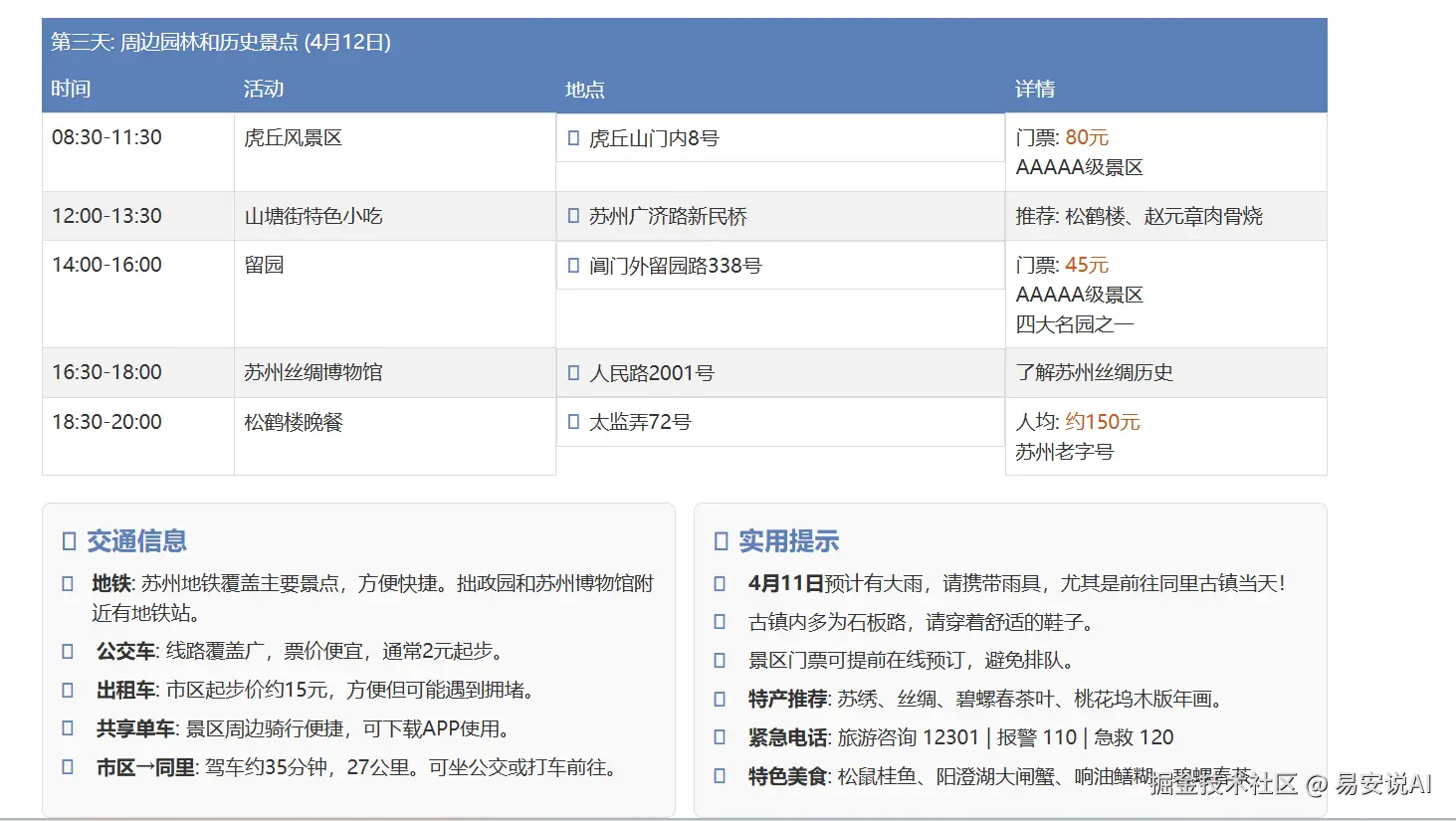Click the 了解苏州丝绸历史 text
The width and height of the screenshot is (1456, 821).
pyautogui.click(x=1095, y=372)
